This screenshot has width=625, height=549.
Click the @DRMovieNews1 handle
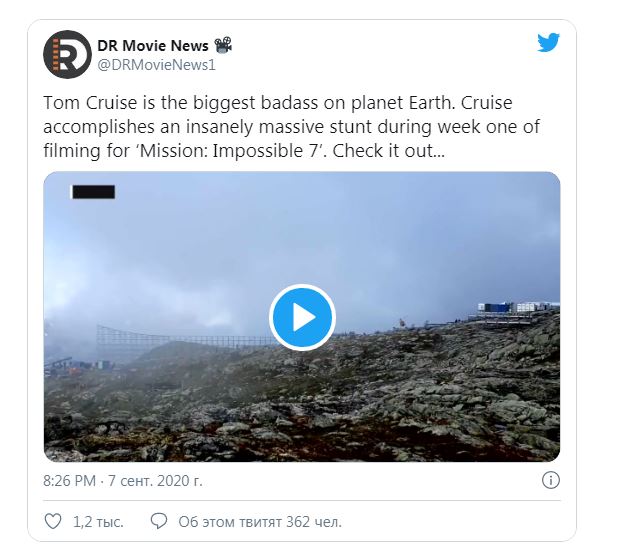pos(156,65)
